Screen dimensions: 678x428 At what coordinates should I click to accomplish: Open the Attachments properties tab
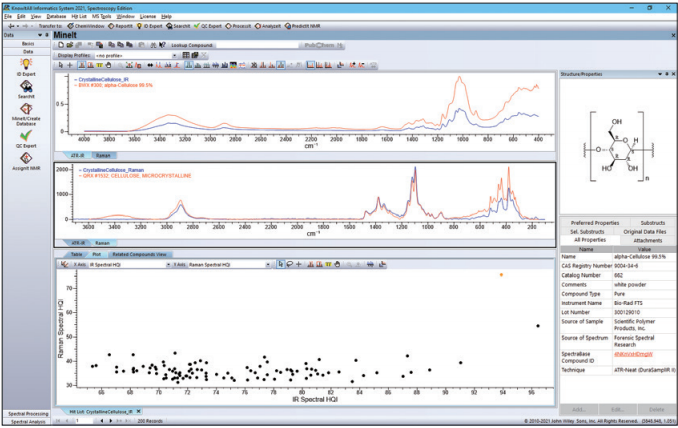(x=647, y=241)
